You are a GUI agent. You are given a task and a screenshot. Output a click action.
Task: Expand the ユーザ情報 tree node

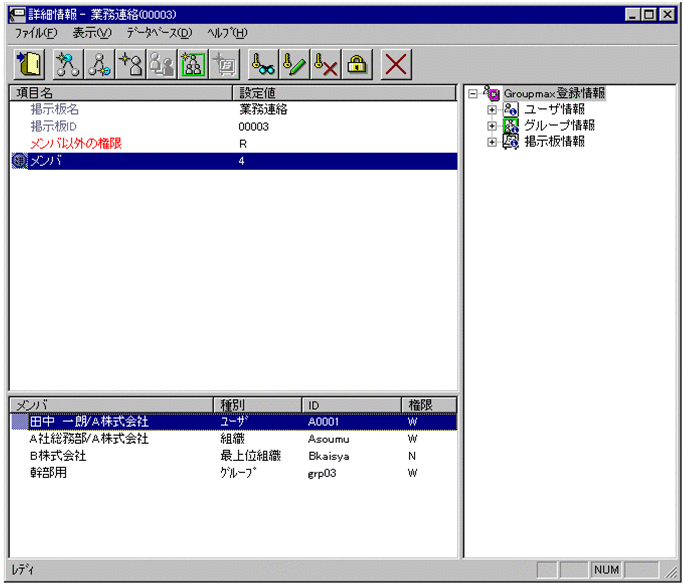pyautogui.click(x=491, y=110)
